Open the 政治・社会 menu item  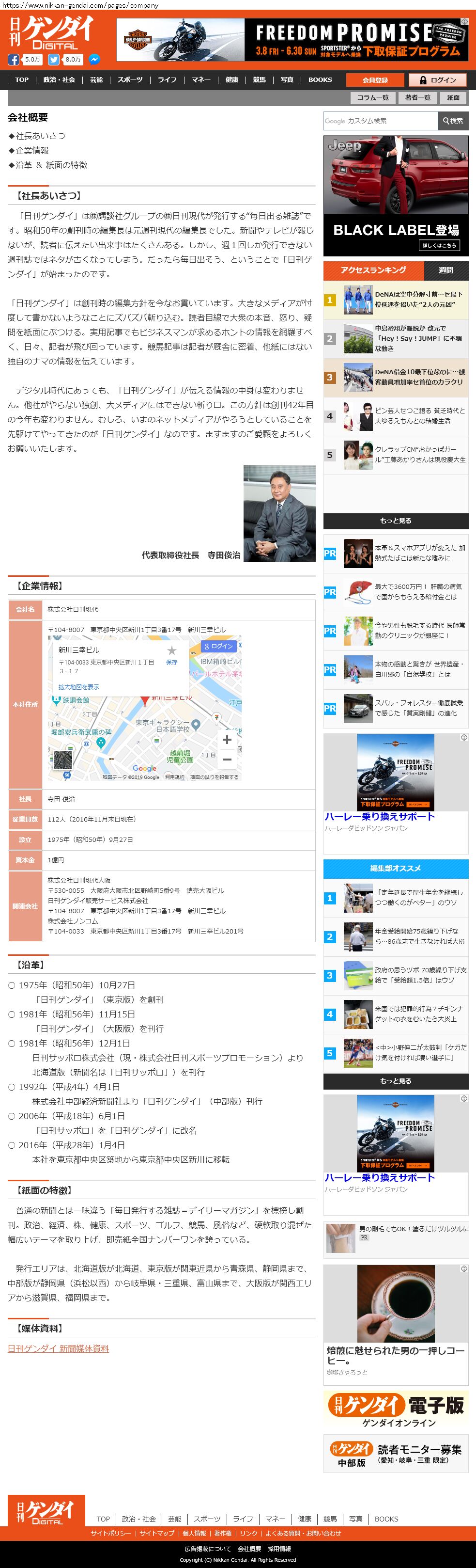point(59,80)
